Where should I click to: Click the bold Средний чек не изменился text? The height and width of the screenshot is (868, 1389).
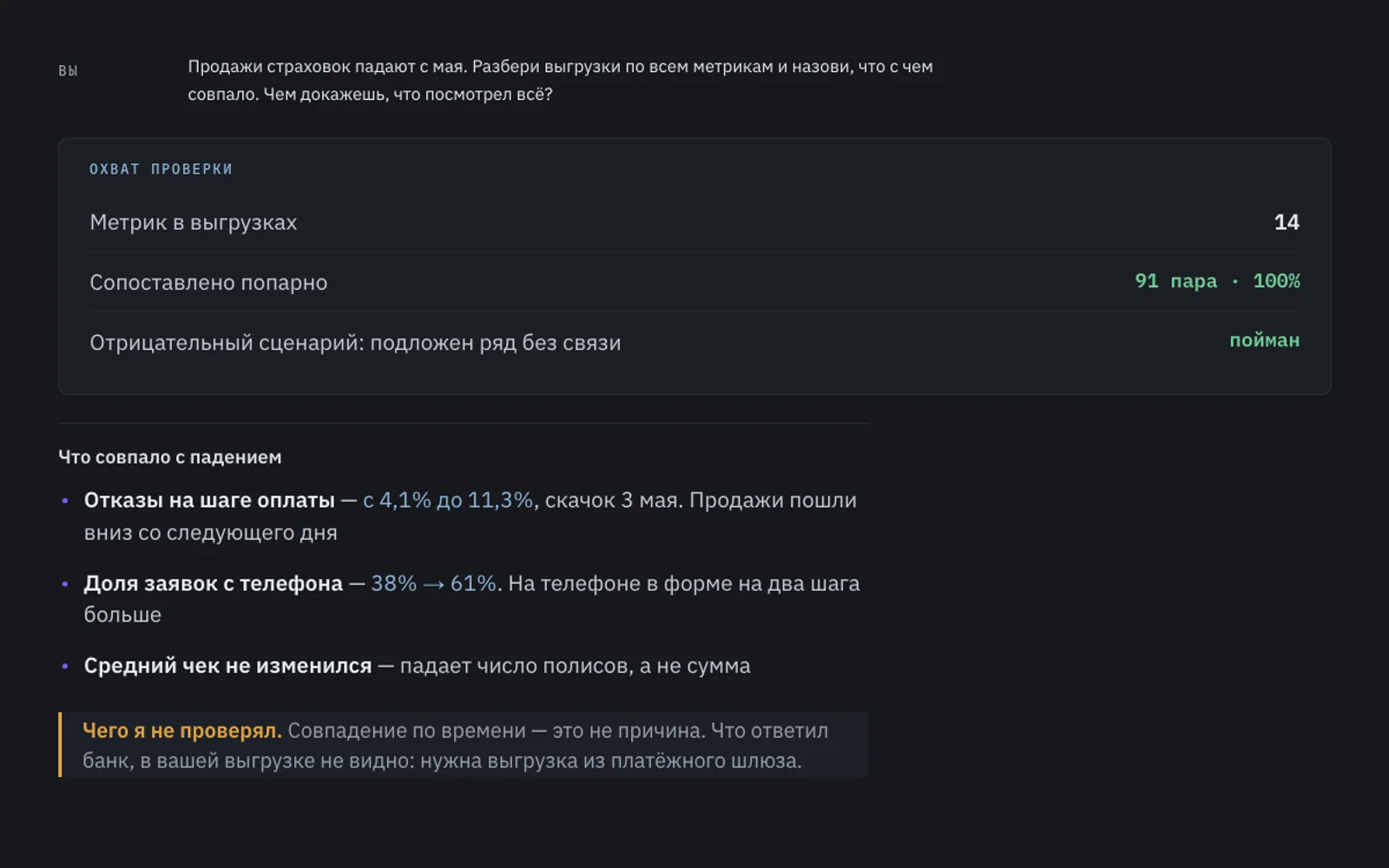pyautogui.click(x=227, y=666)
